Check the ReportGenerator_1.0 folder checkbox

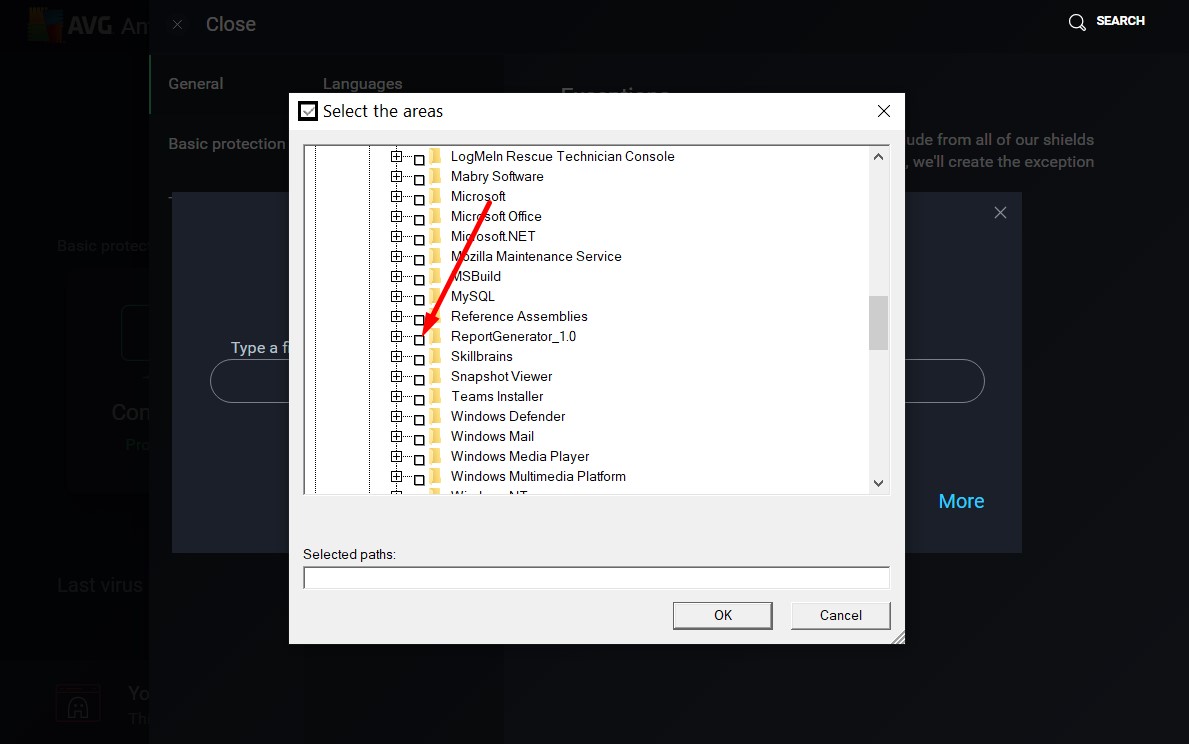click(419, 340)
